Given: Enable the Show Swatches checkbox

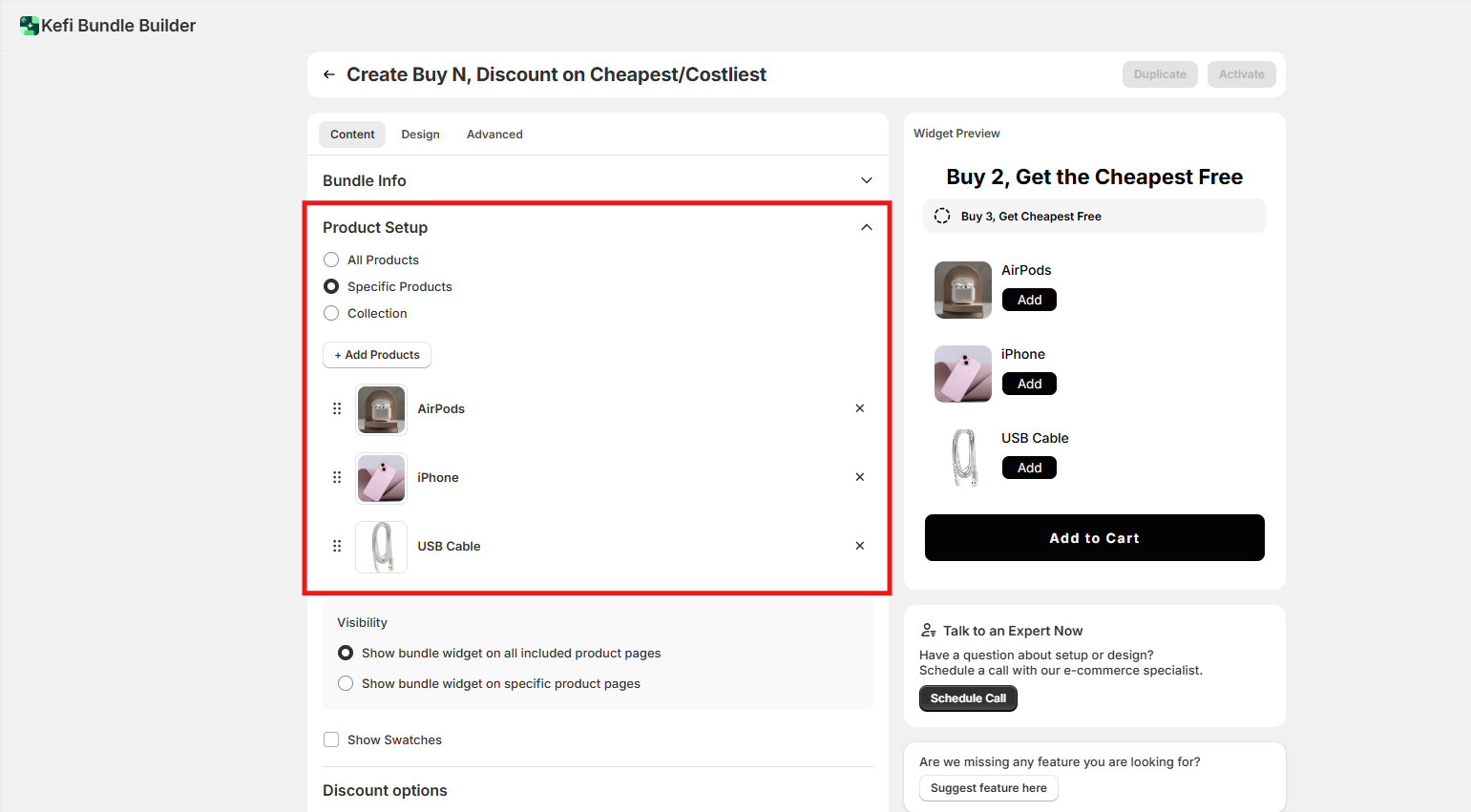Looking at the screenshot, I should tap(331, 739).
